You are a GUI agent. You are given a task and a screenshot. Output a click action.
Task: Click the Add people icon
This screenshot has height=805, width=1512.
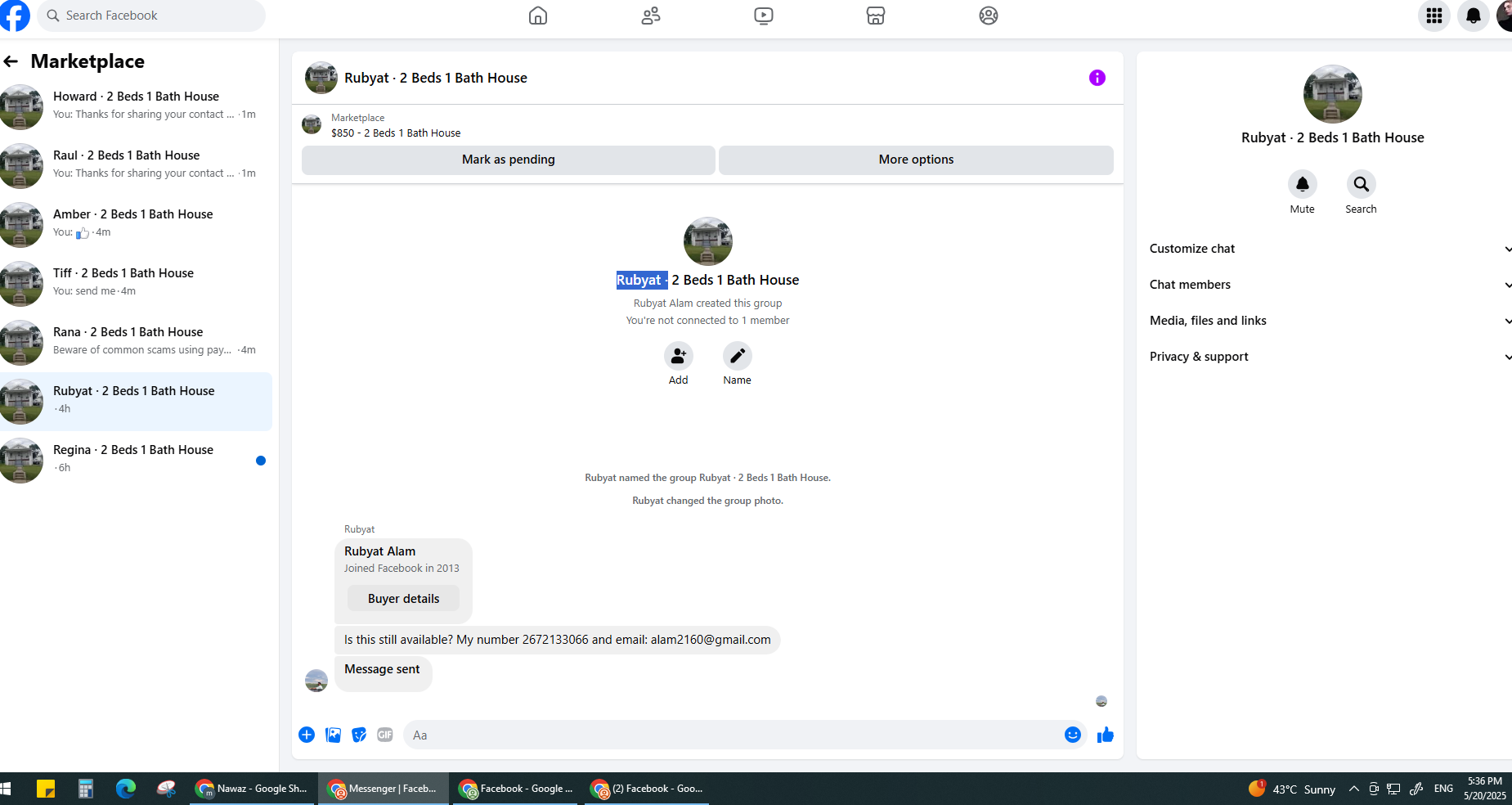point(679,356)
